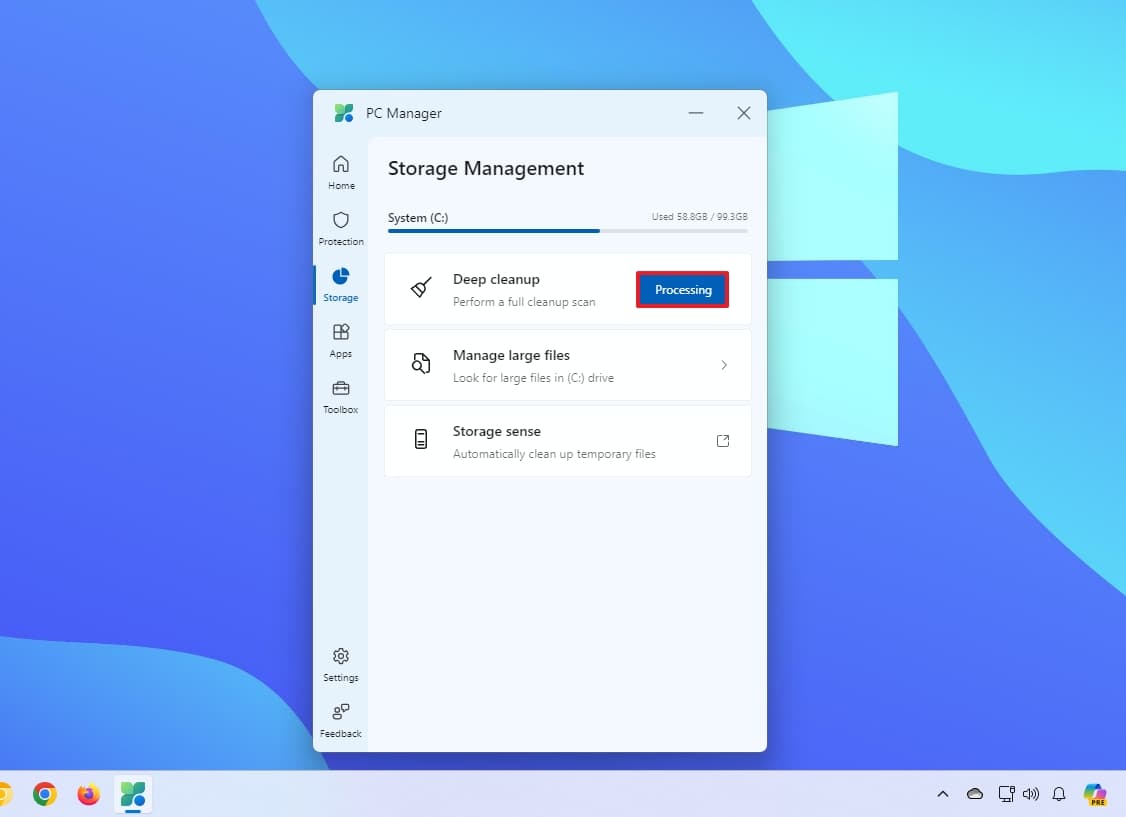Expand Manage large files via its chevron
Screen dimensions: 1126x817
(x=723, y=365)
